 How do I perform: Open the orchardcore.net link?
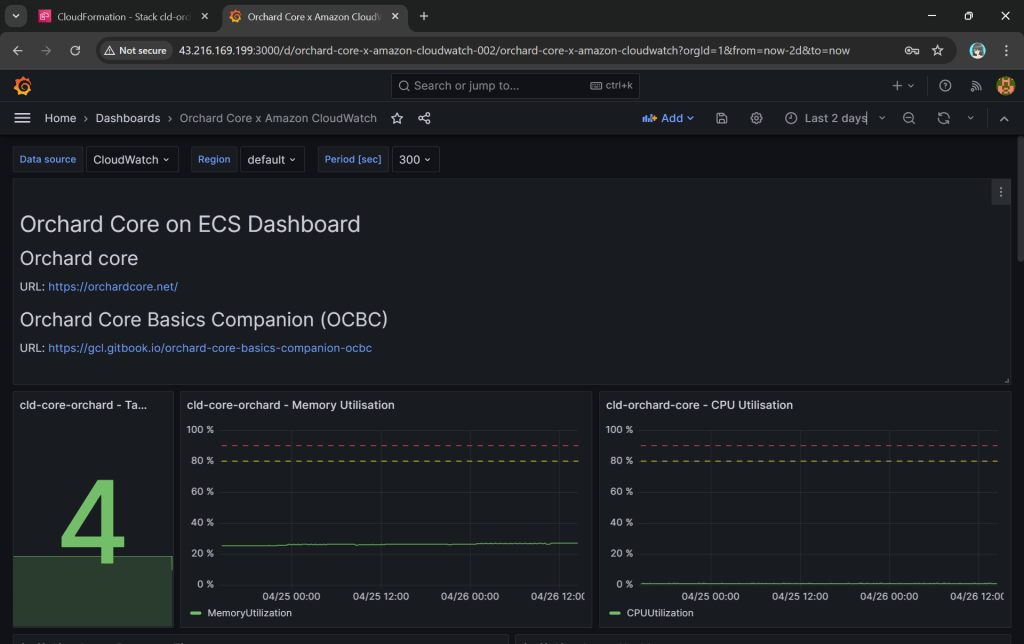click(113, 287)
